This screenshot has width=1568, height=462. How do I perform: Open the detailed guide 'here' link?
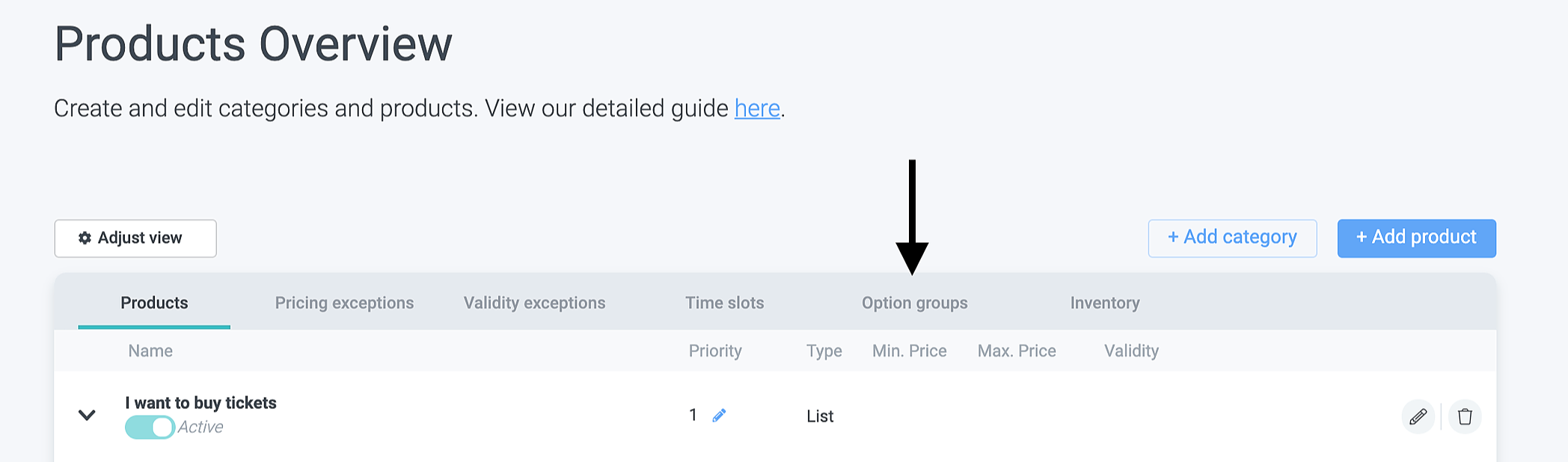tap(757, 108)
